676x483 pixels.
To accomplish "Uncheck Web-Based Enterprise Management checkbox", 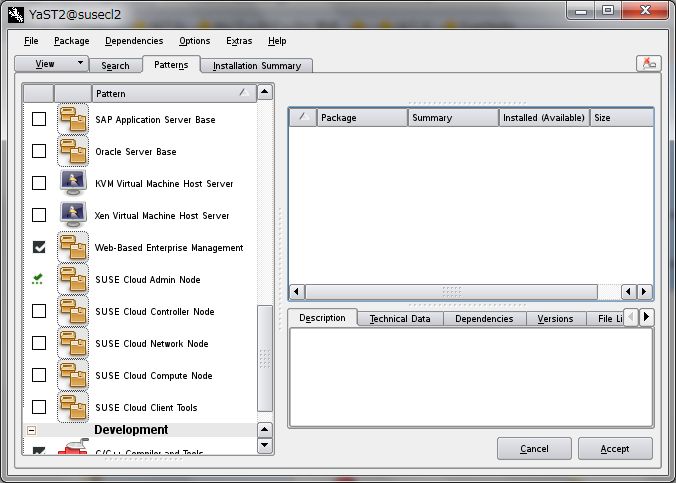I will pyautogui.click(x=39, y=247).
